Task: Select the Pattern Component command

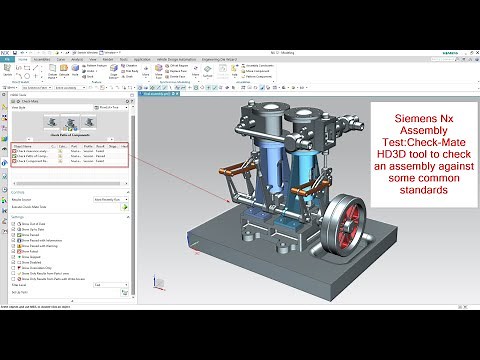Action: pos(256,76)
